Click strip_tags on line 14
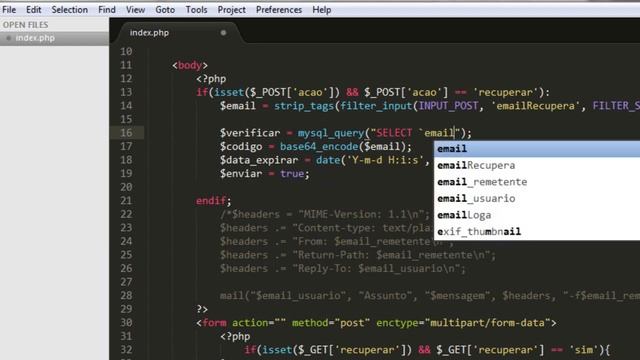The image size is (640, 360). [304, 106]
